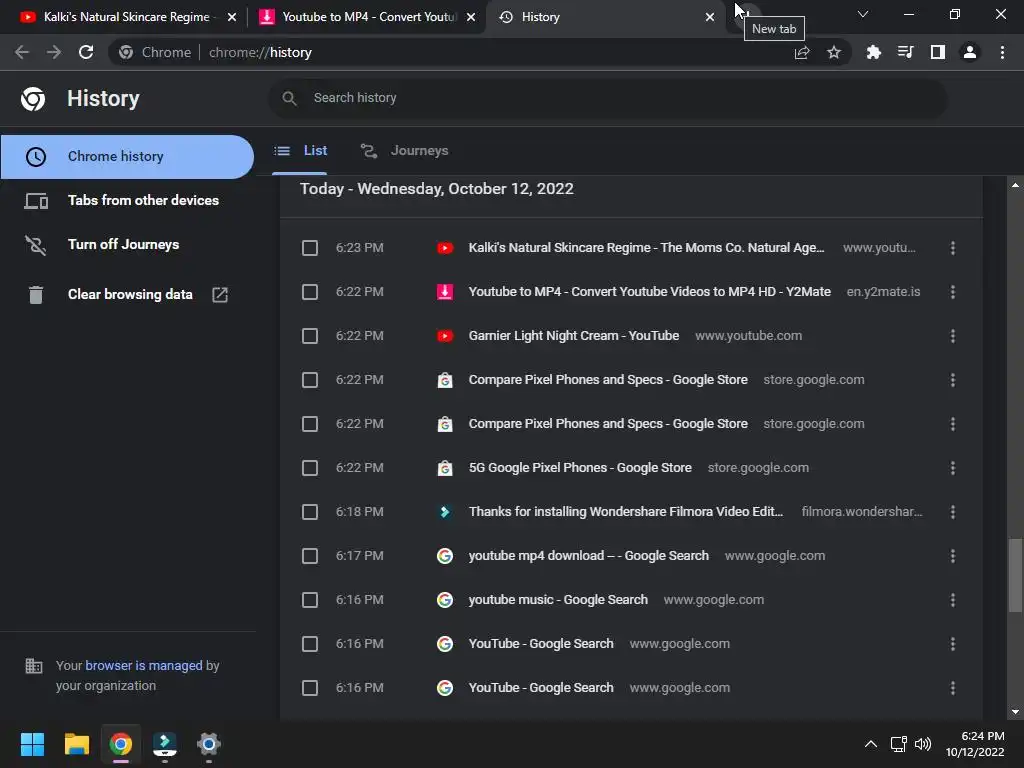Click the external link icon beside Clear browsing data
Image resolution: width=1024 pixels, height=768 pixels.
(220, 295)
